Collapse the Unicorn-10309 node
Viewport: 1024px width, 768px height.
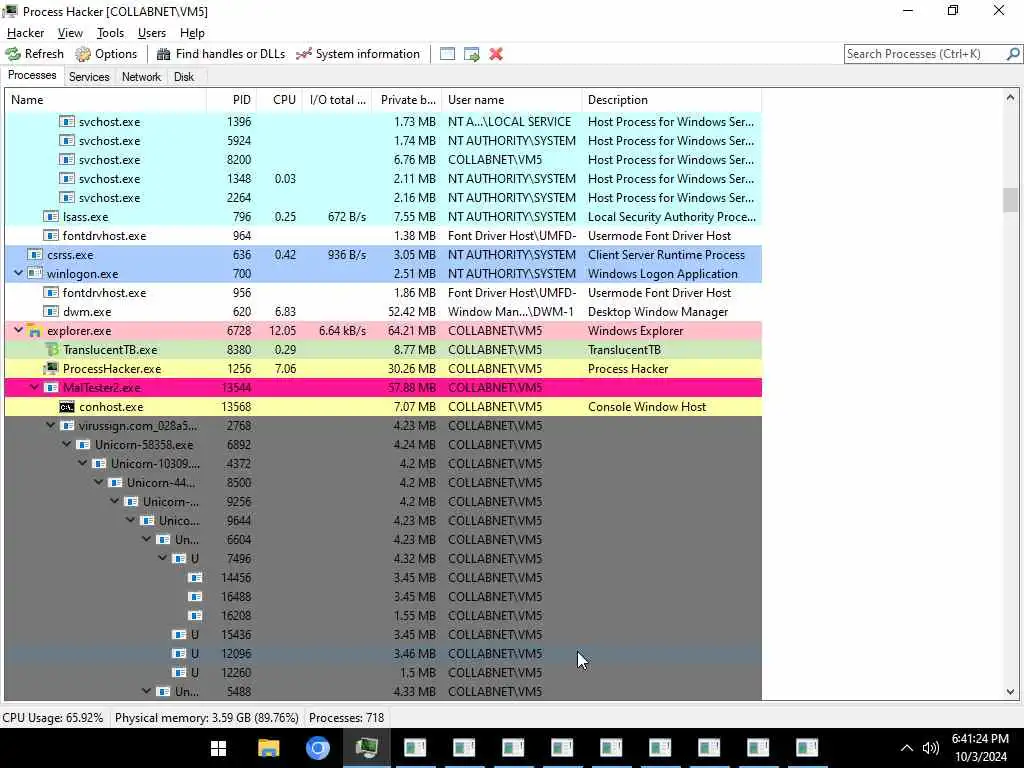pyautogui.click(x=82, y=463)
